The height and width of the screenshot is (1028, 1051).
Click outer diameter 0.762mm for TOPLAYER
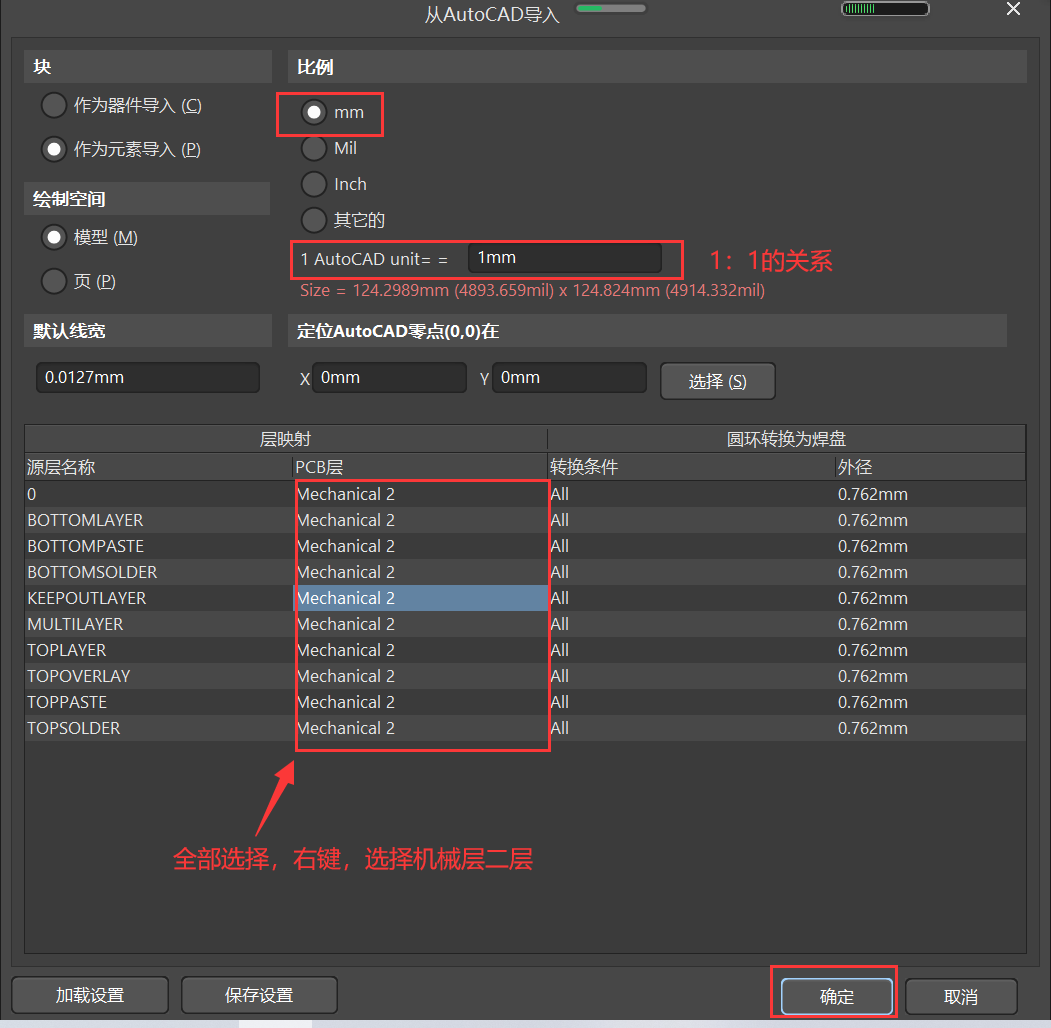930,650
